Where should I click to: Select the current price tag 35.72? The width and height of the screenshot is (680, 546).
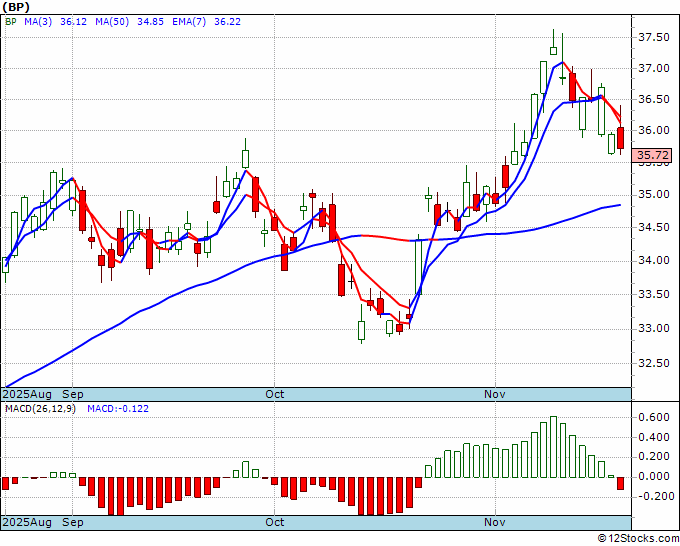(652, 155)
